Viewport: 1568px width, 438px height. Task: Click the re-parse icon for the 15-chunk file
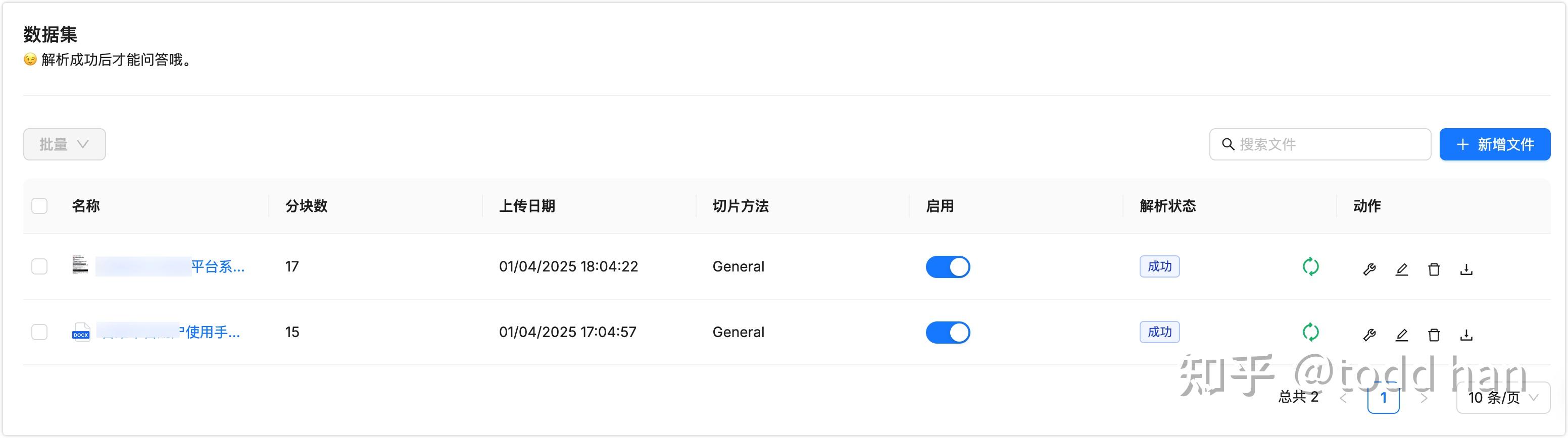pos(1310,332)
